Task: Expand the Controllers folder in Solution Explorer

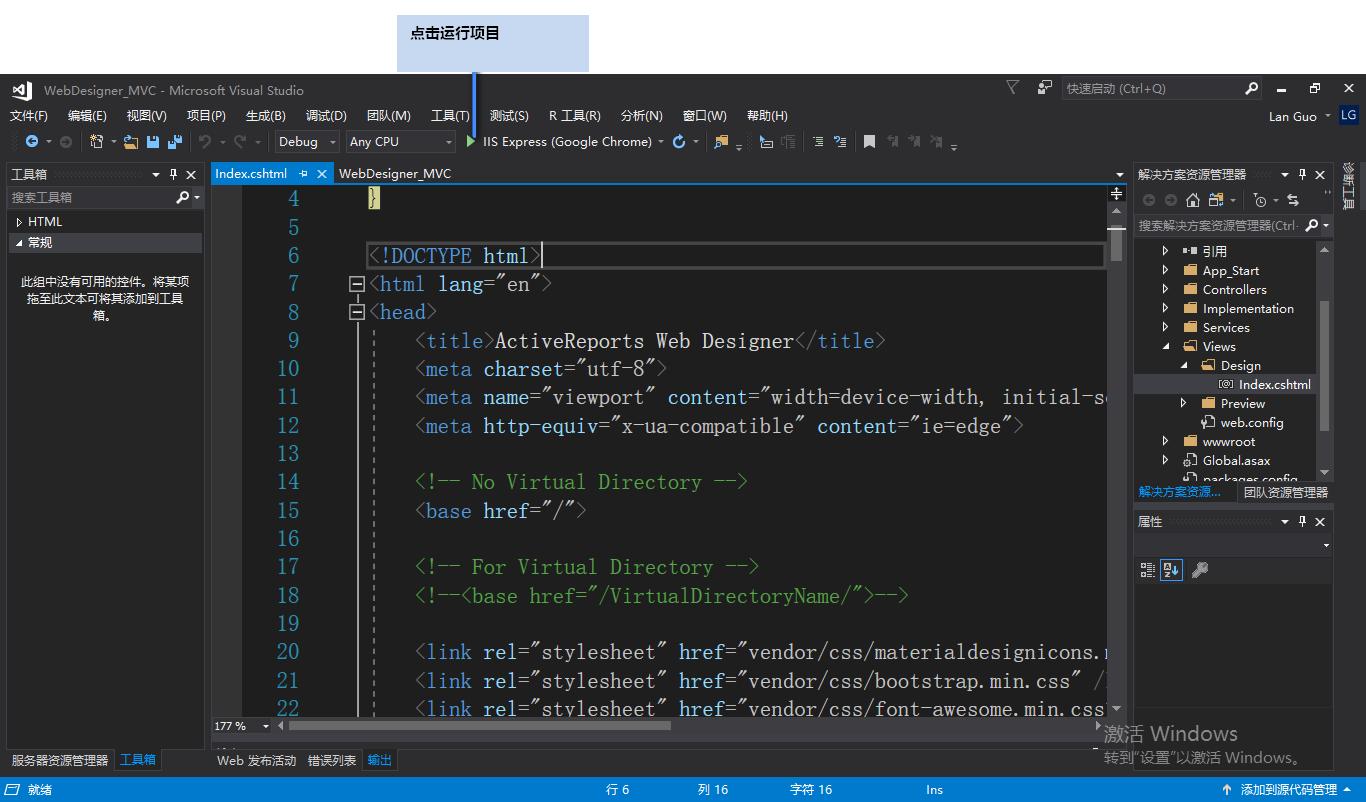Action: click(1163, 289)
